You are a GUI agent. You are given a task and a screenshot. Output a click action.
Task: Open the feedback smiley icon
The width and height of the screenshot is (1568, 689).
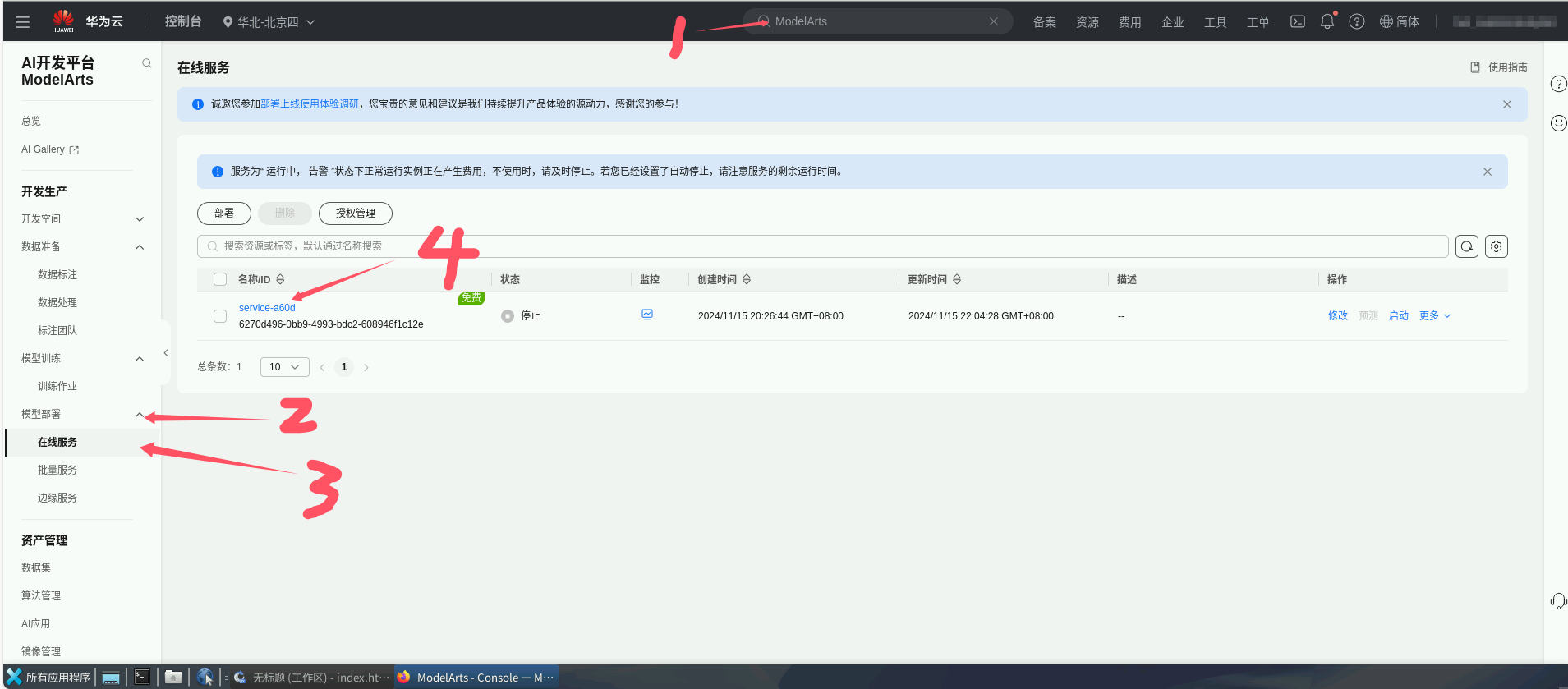(x=1558, y=123)
